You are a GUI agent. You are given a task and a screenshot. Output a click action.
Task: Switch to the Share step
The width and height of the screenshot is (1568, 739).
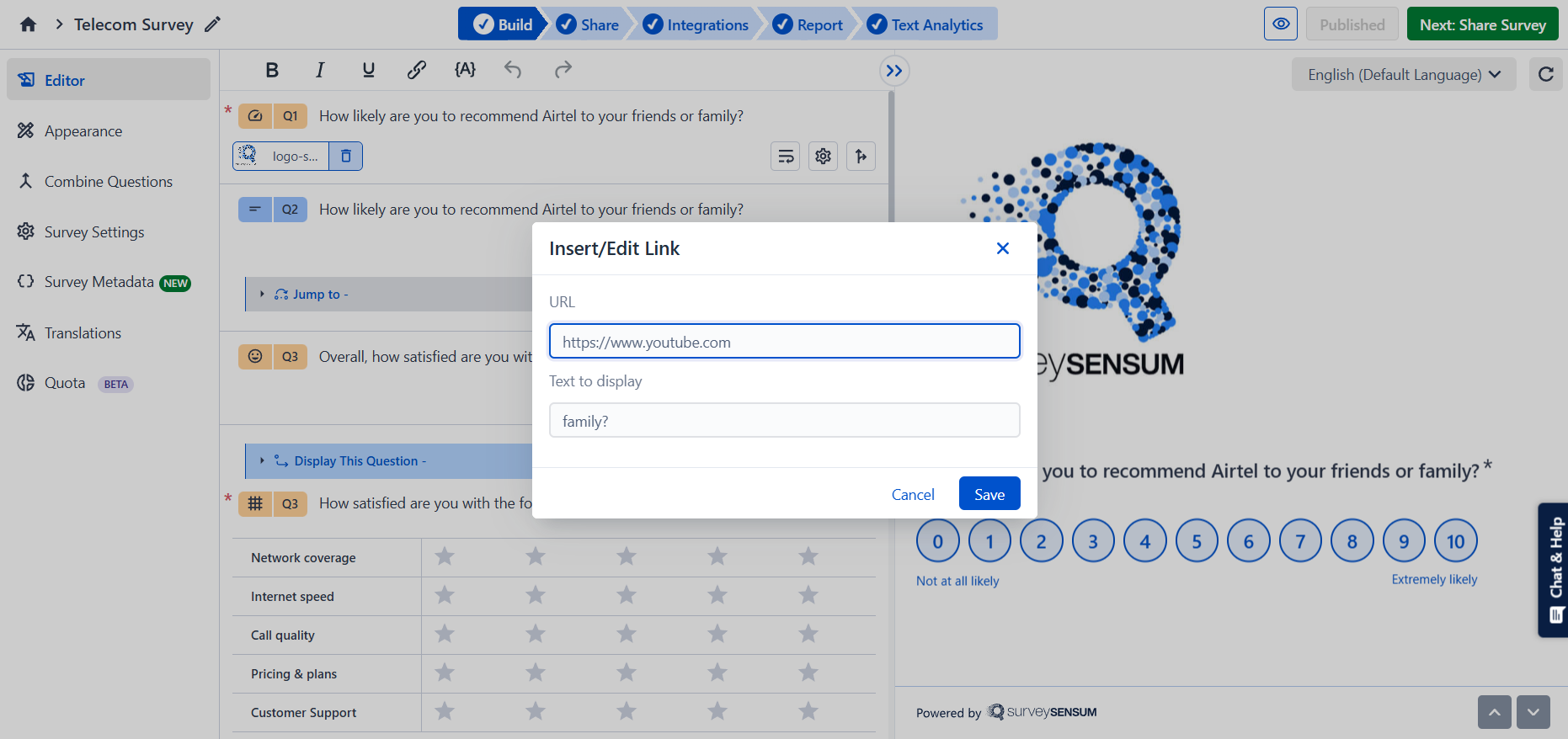pyautogui.click(x=589, y=24)
